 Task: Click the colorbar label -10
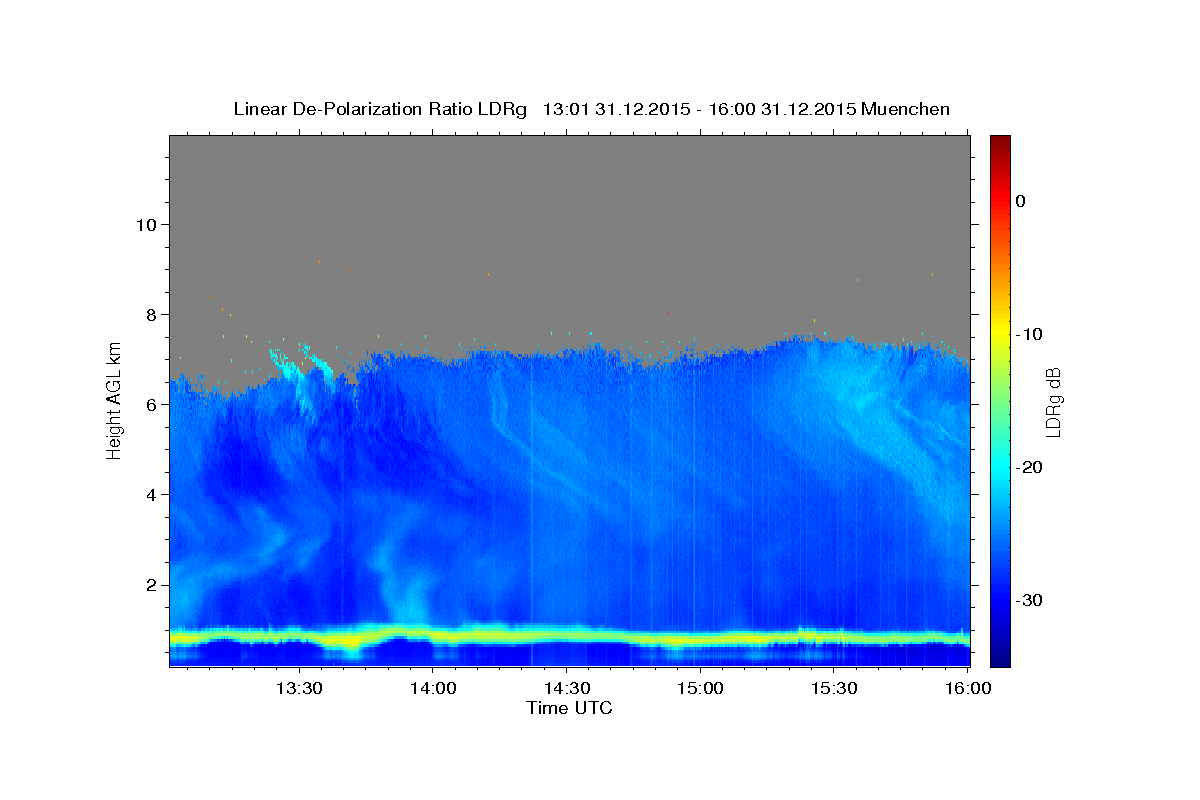click(x=1030, y=334)
